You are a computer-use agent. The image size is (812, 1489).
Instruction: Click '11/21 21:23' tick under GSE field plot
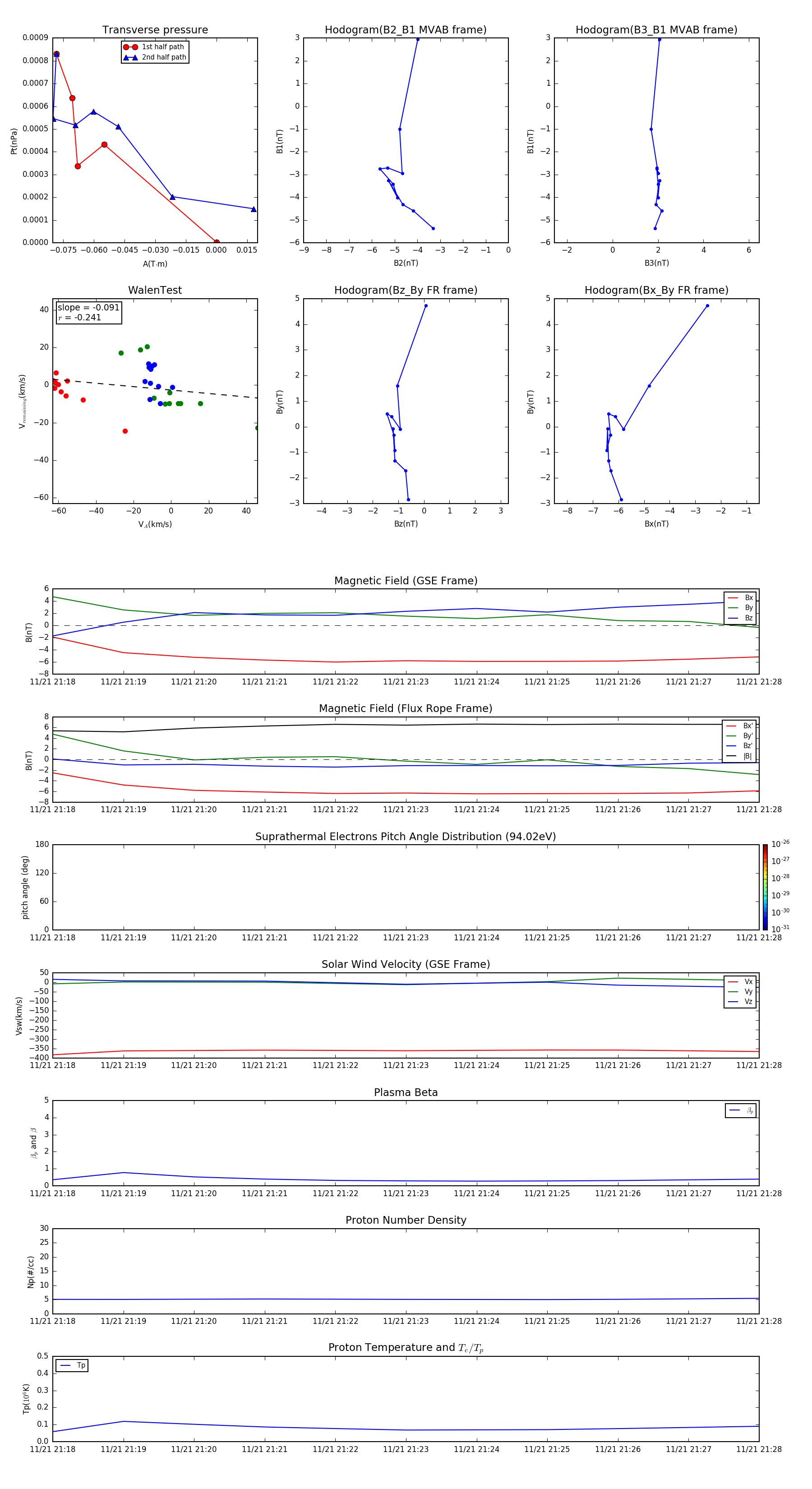(x=406, y=682)
